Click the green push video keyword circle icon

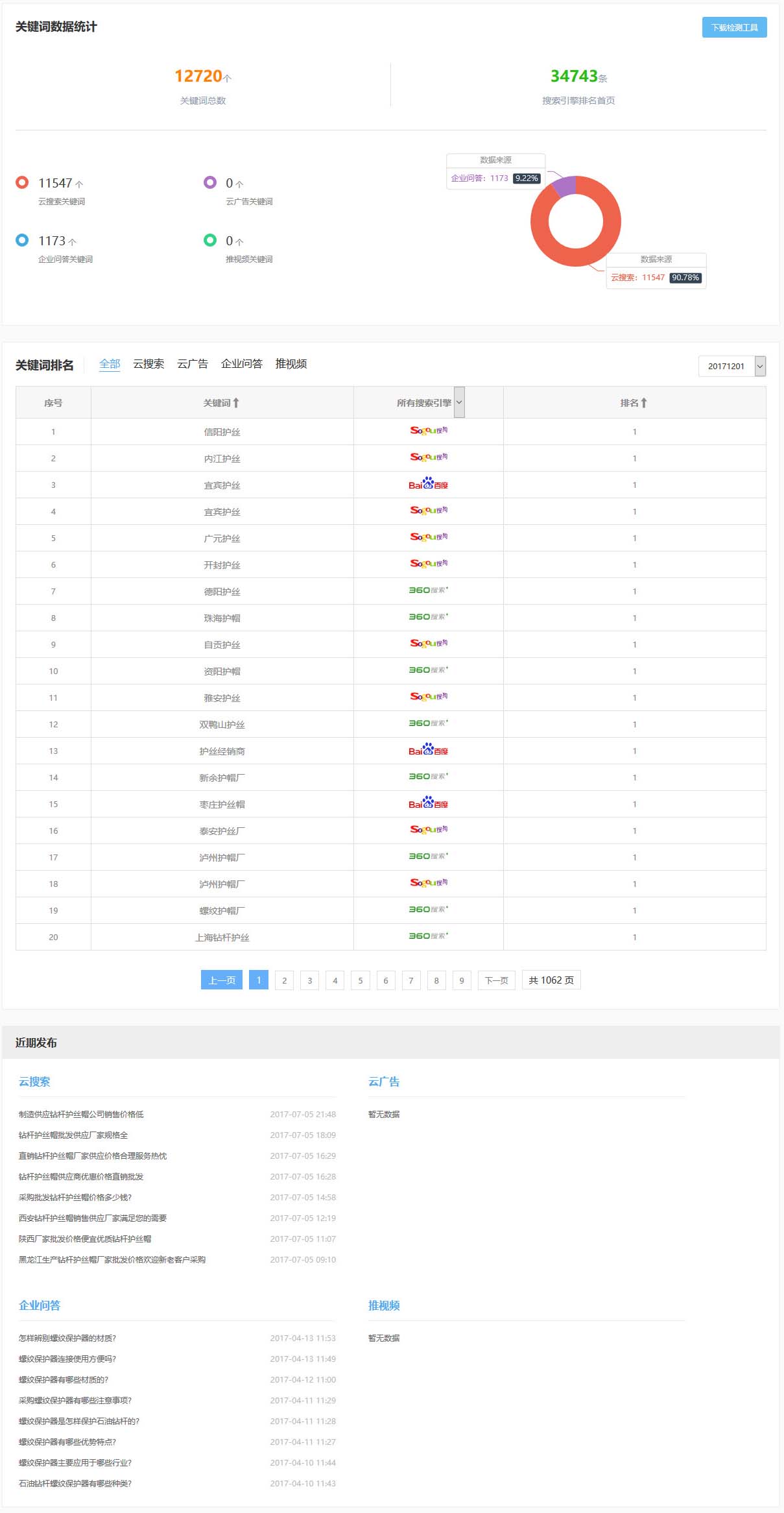210,240
